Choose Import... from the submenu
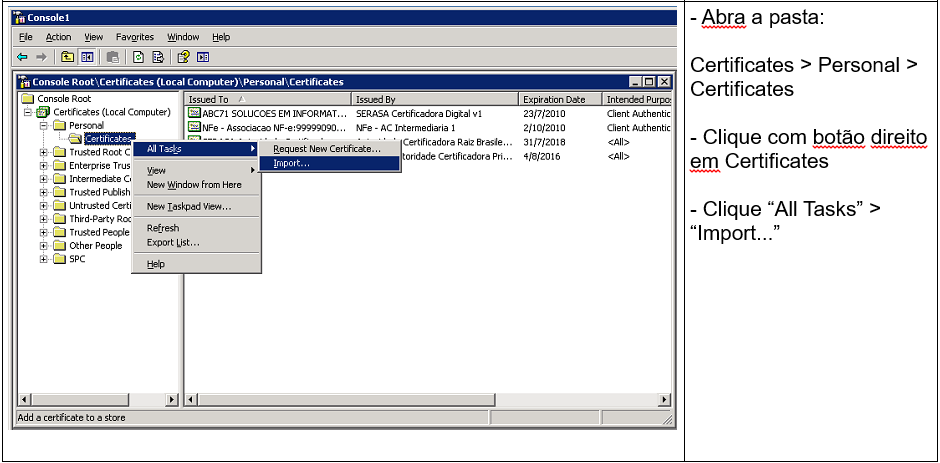Screen dimensions: 940x463 click(329, 163)
